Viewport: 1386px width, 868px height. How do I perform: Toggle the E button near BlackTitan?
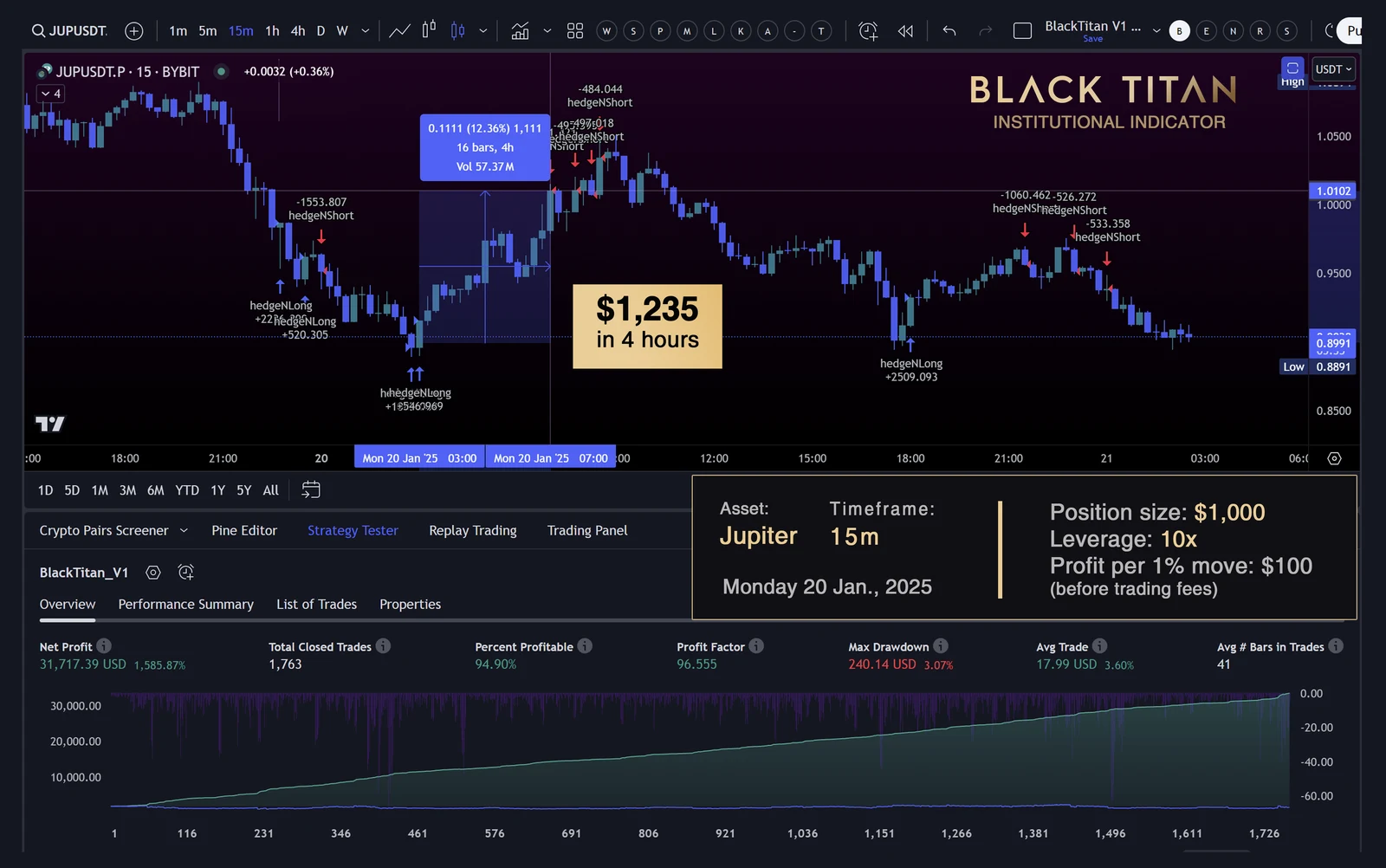pyautogui.click(x=1206, y=31)
